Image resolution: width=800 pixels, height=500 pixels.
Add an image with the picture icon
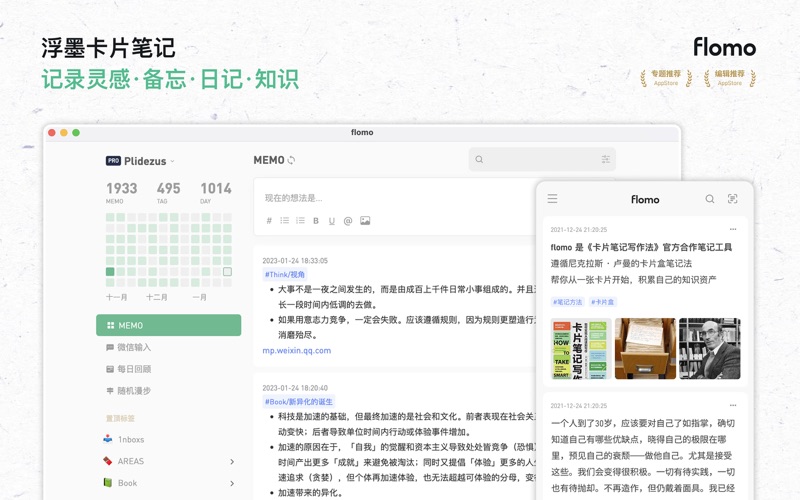pyautogui.click(x=365, y=220)
